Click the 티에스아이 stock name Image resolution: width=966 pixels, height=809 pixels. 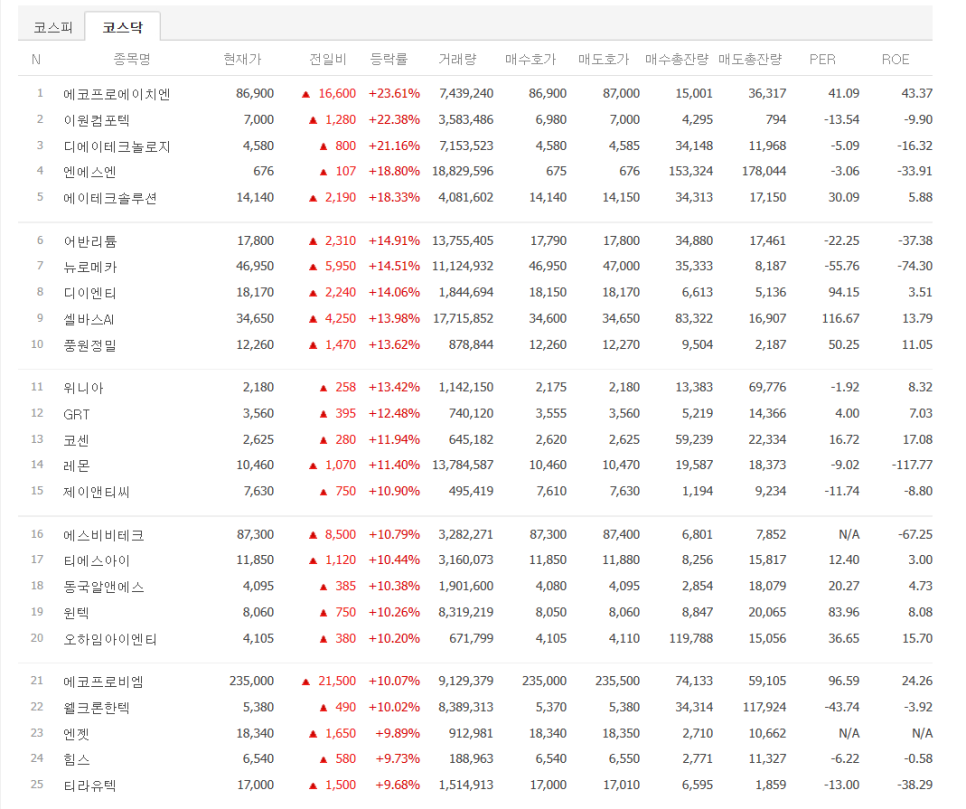96,561
